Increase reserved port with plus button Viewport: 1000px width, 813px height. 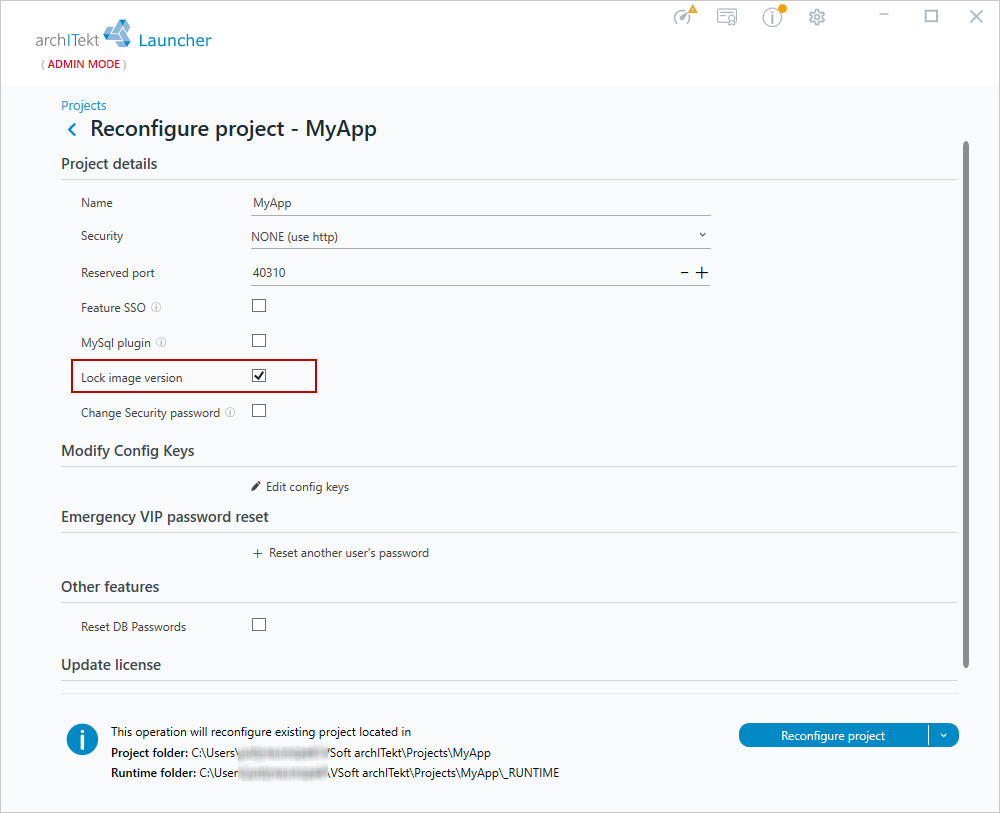pyautogui.click(x=702, y=273)
